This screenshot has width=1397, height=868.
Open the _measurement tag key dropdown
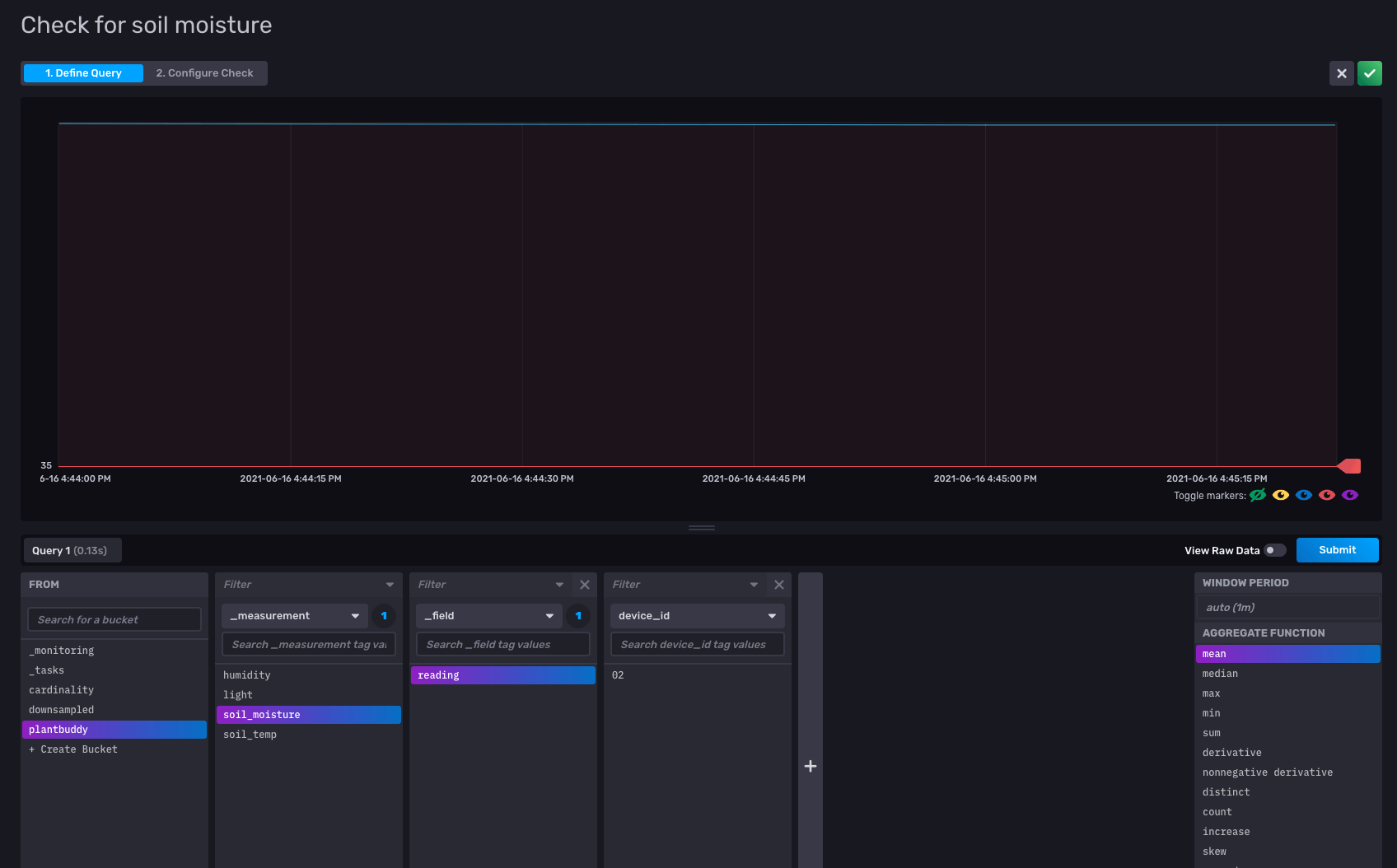pyautogui.click(x=294, y=616)
